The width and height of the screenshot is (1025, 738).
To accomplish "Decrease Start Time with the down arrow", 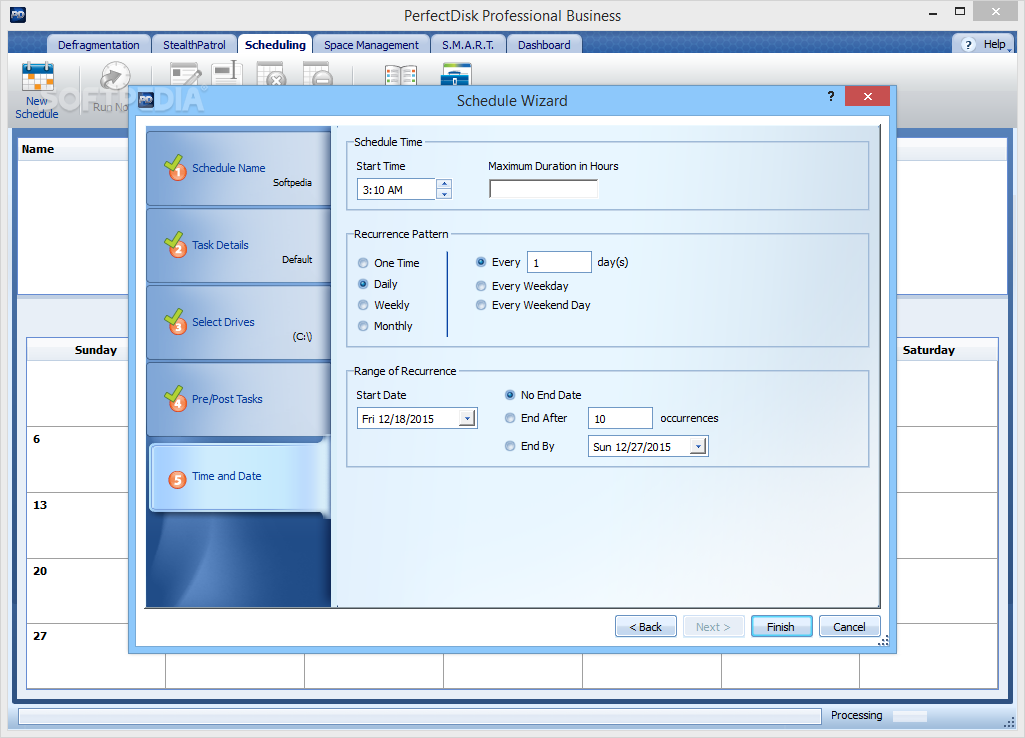I will coord(444,194).
